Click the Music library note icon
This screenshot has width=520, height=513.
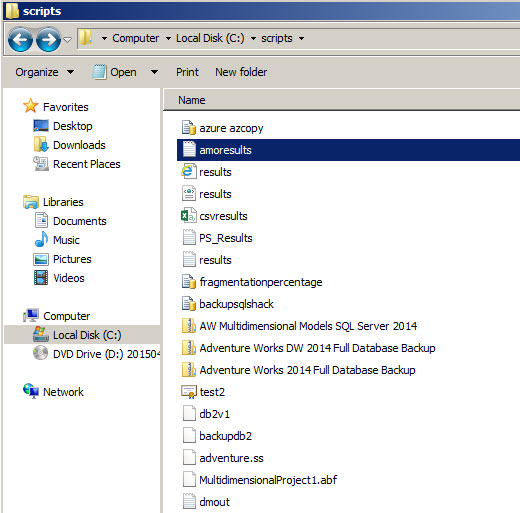(x=41, y=239)
